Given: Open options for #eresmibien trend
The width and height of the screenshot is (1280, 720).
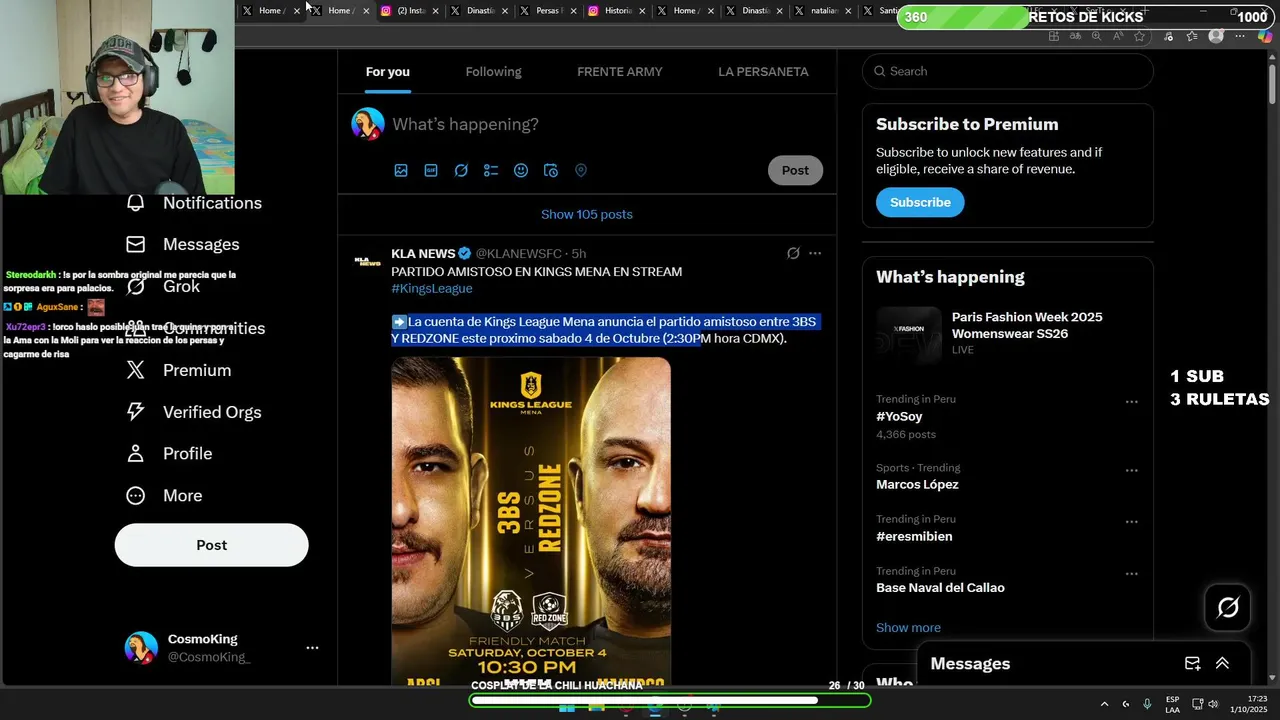Looking at the screenshot, I should point(1131,522).
